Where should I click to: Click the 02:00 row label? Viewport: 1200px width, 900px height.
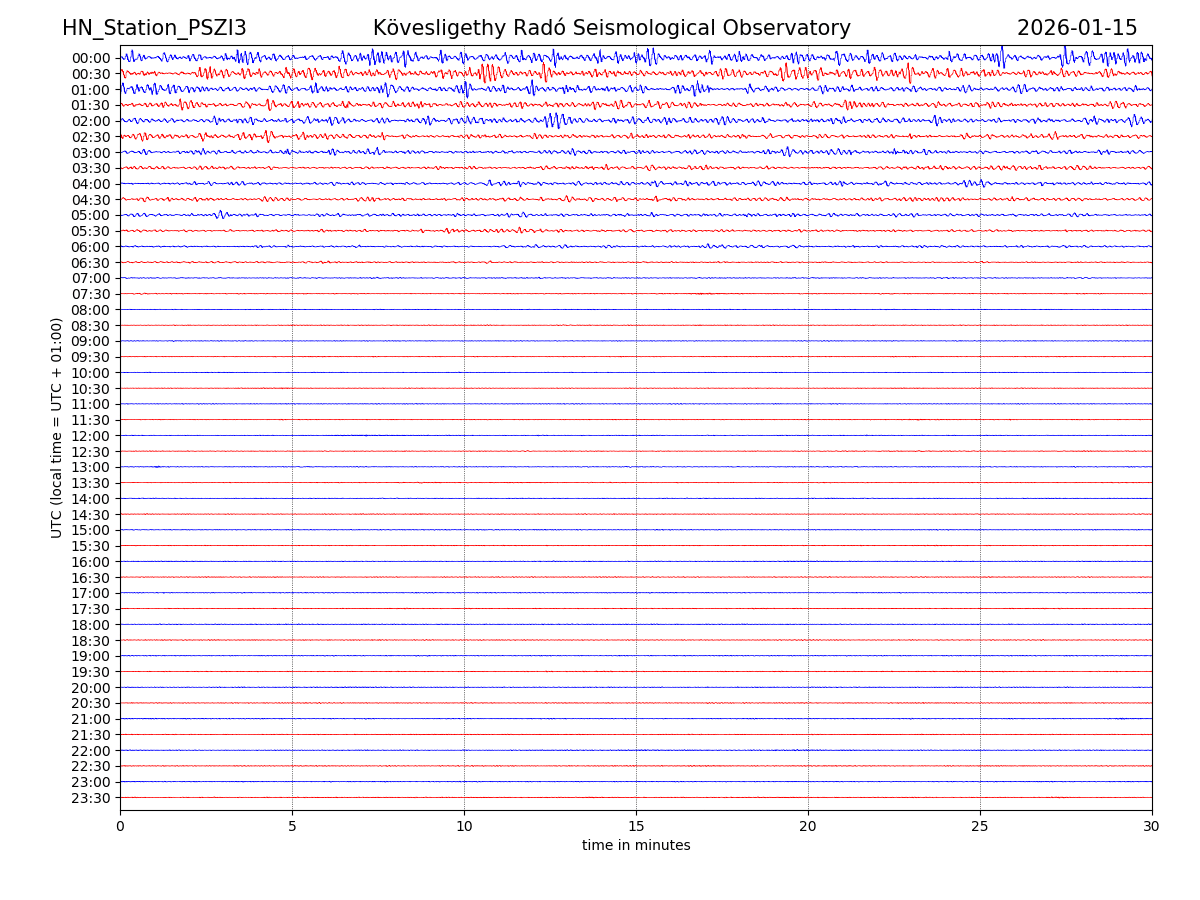coord(90,121)
